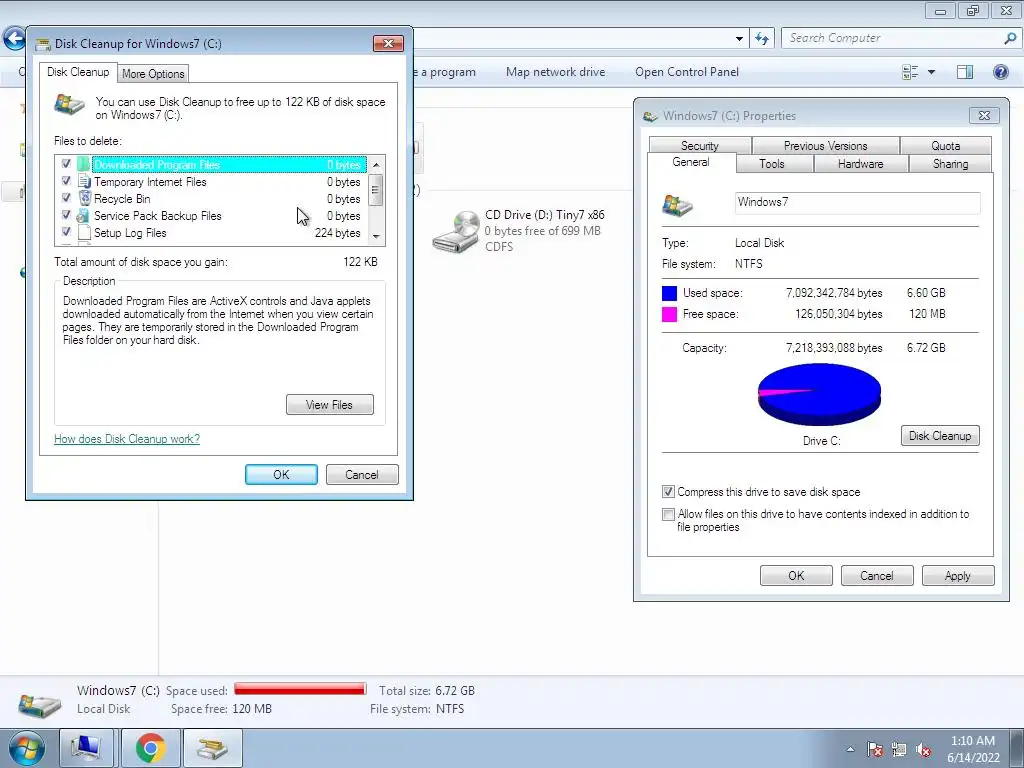Switch to the More Options tab
The height and width of the screenshot is (768, 1024).
(153, 74)
